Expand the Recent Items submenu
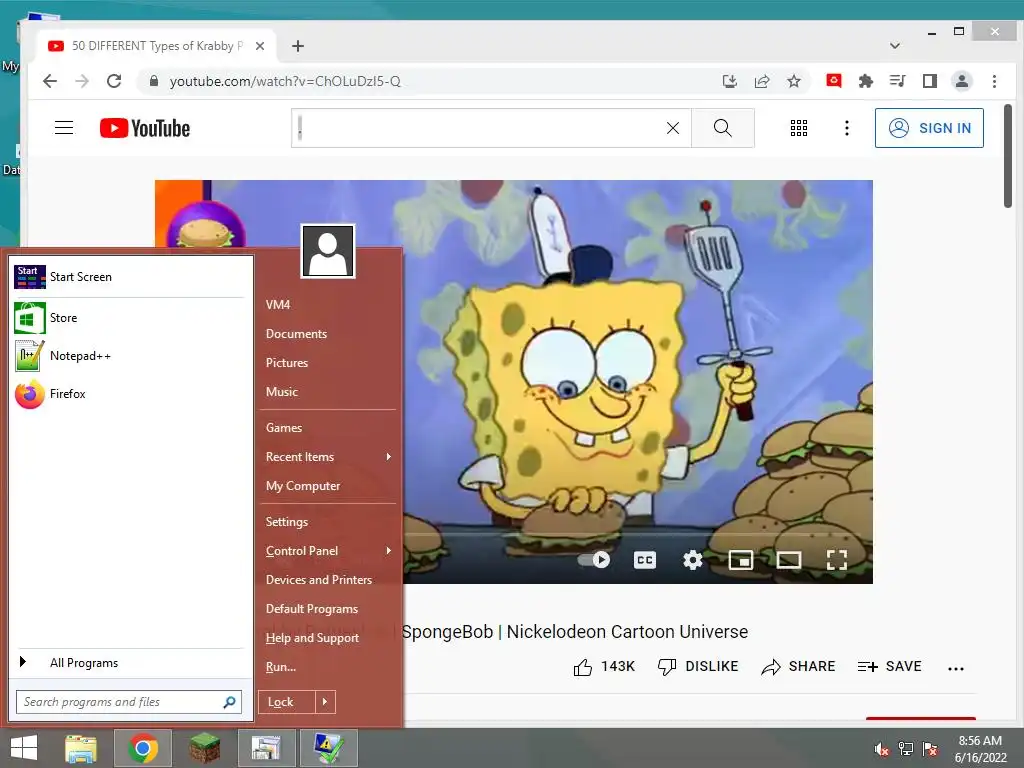1024x768 pixels. [328, 456]
